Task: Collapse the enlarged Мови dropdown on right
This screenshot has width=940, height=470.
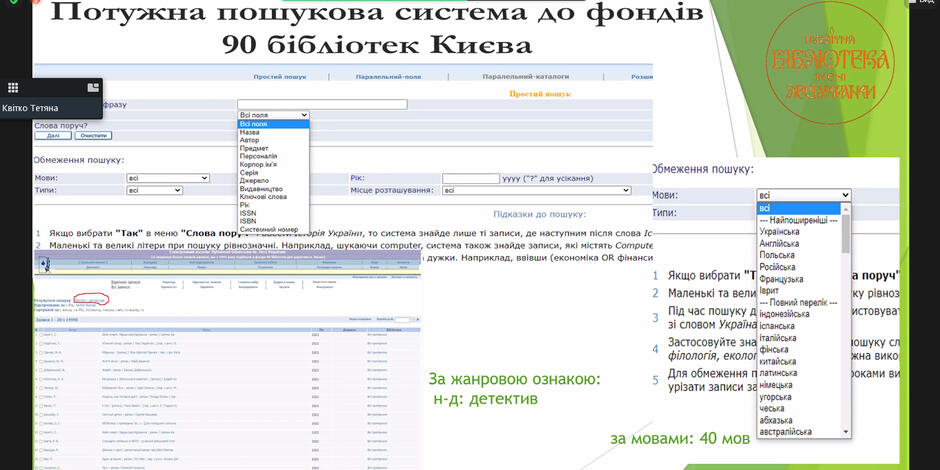Action: click(803, 195)
